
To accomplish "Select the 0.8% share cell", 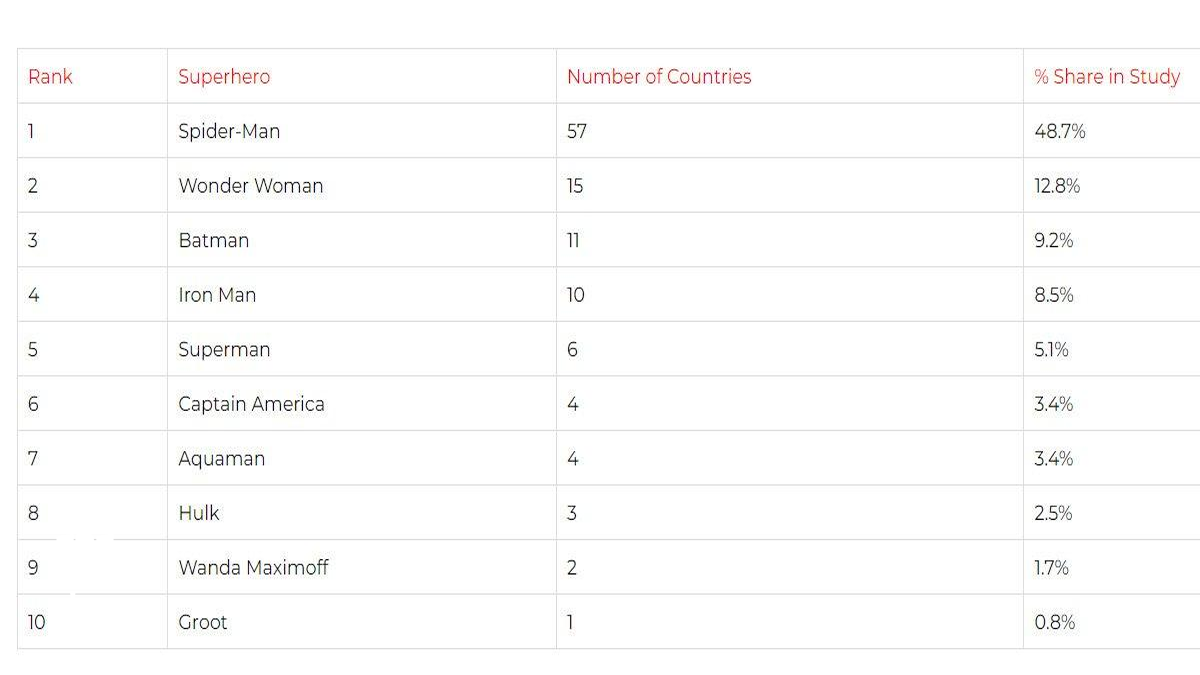I will click(x=1055, y=622).
